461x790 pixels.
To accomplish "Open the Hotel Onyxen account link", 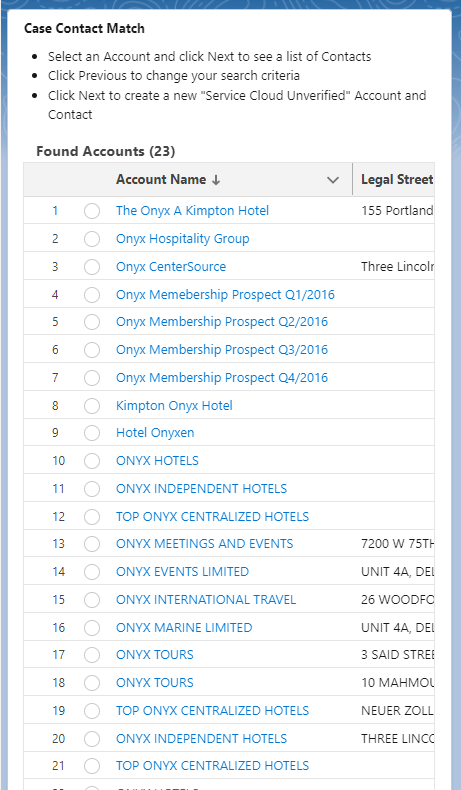I will 155,433.
